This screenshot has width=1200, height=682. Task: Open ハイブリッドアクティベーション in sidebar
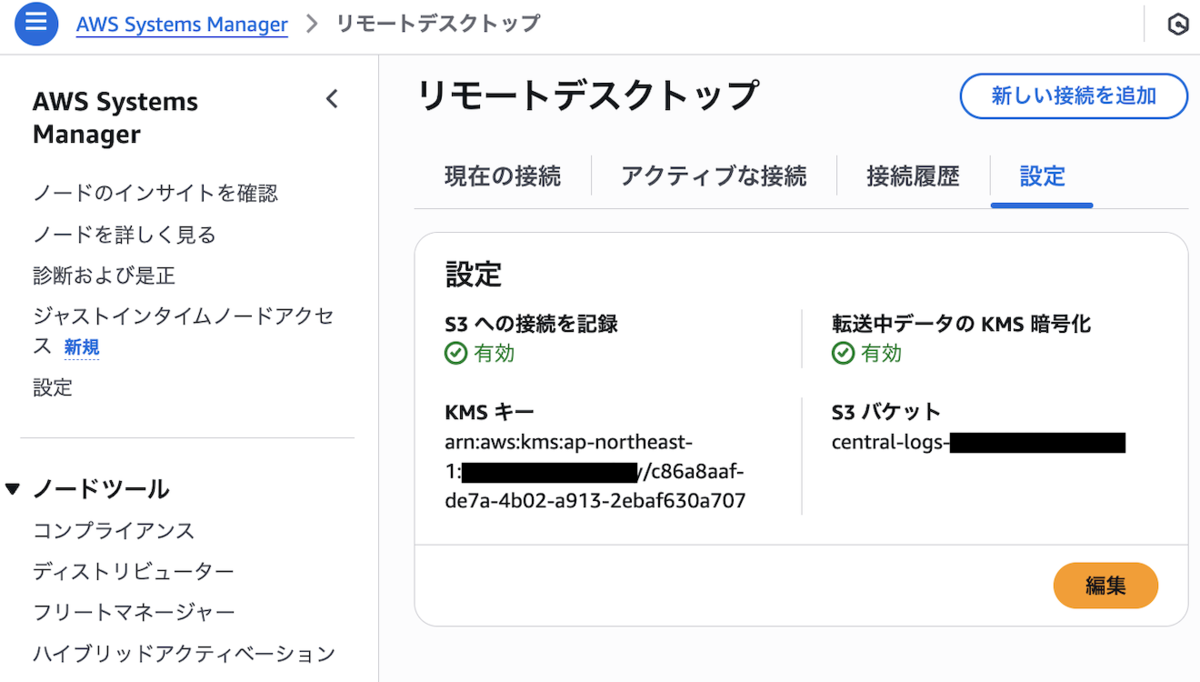[184, 653]
